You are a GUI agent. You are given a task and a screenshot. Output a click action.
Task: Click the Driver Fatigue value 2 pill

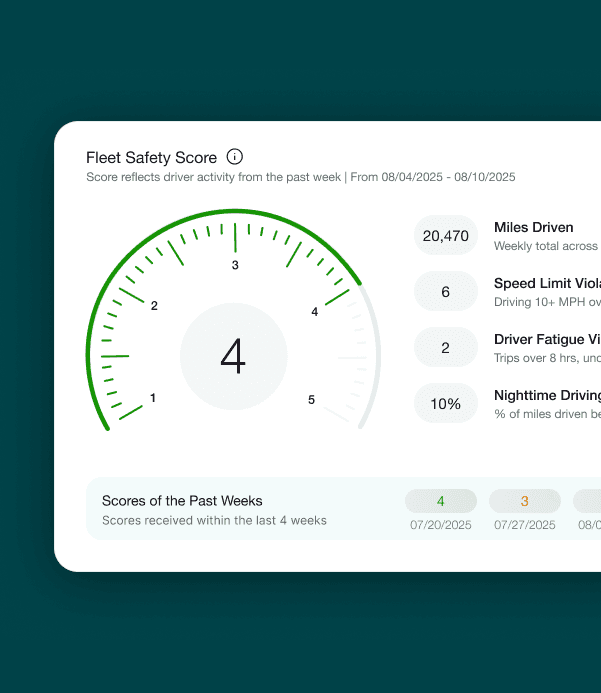445,347
